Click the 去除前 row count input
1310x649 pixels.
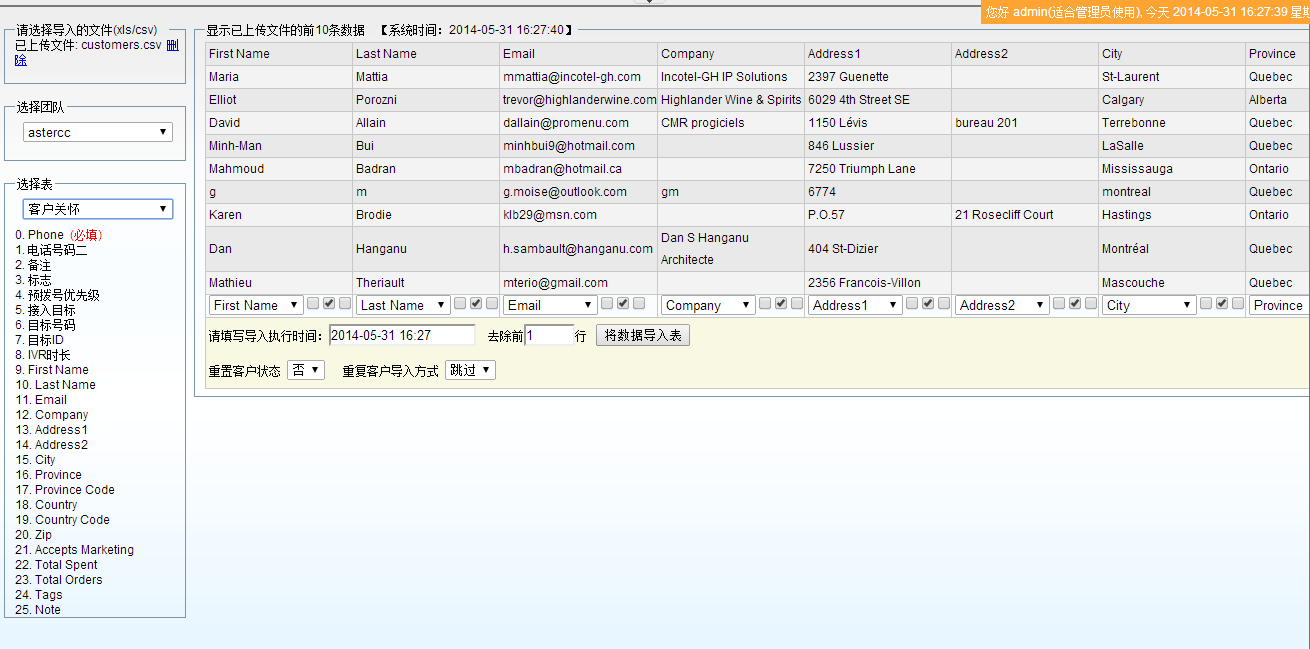coord(548,336)
